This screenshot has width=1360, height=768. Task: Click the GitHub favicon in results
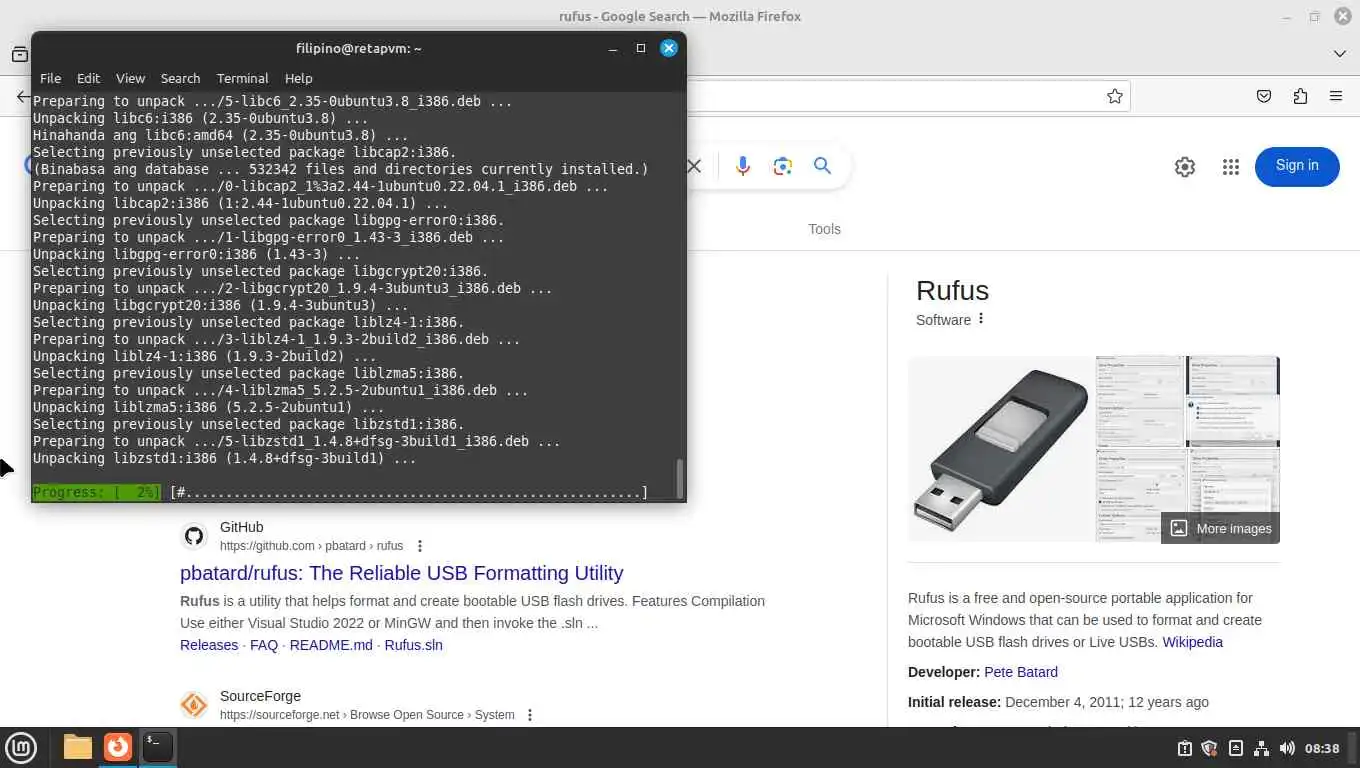(194, 536)
